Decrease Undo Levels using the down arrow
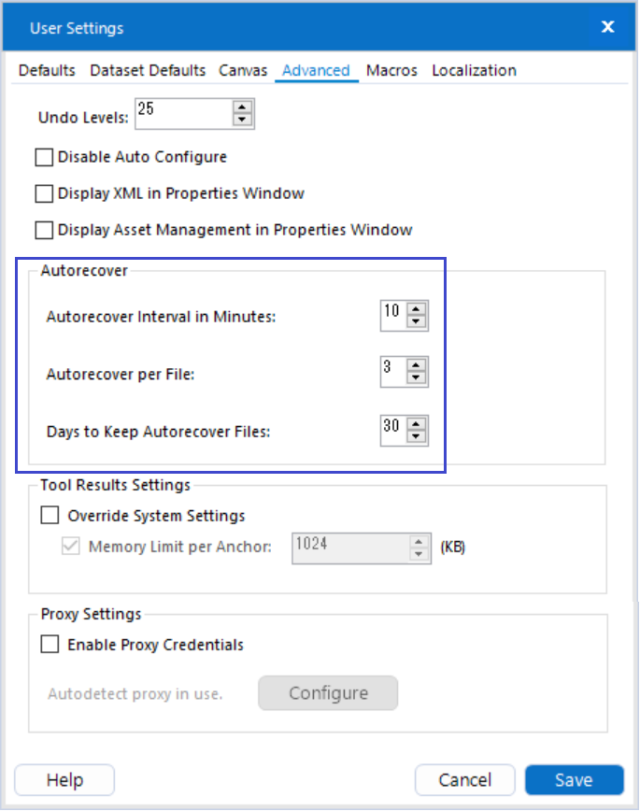The height and width of the screenshot is (811, 640). [x=241, y=120]
